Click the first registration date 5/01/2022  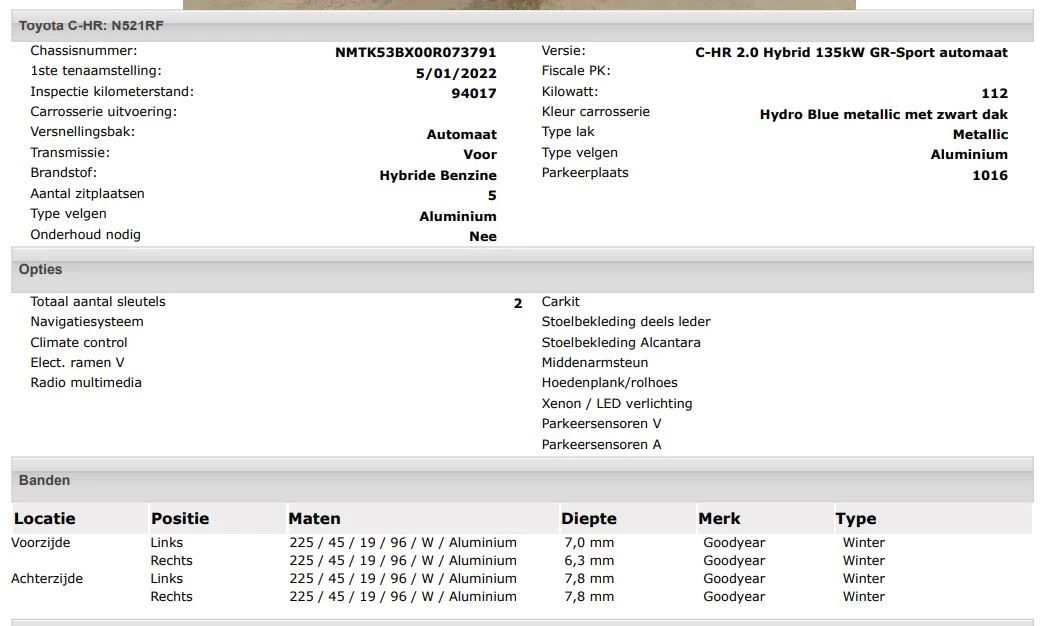click(456, 73)
